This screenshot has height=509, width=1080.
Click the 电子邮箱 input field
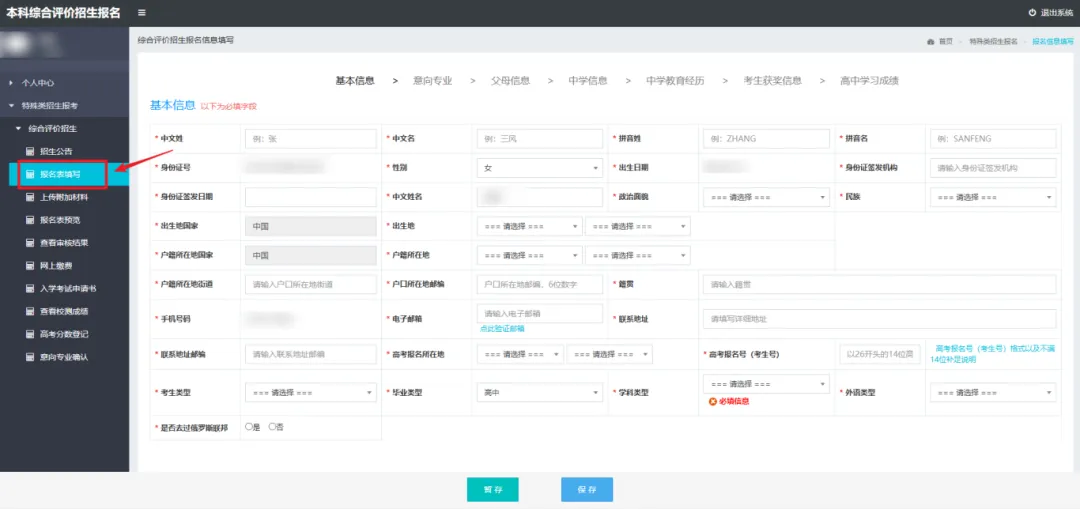pos(539,313)
